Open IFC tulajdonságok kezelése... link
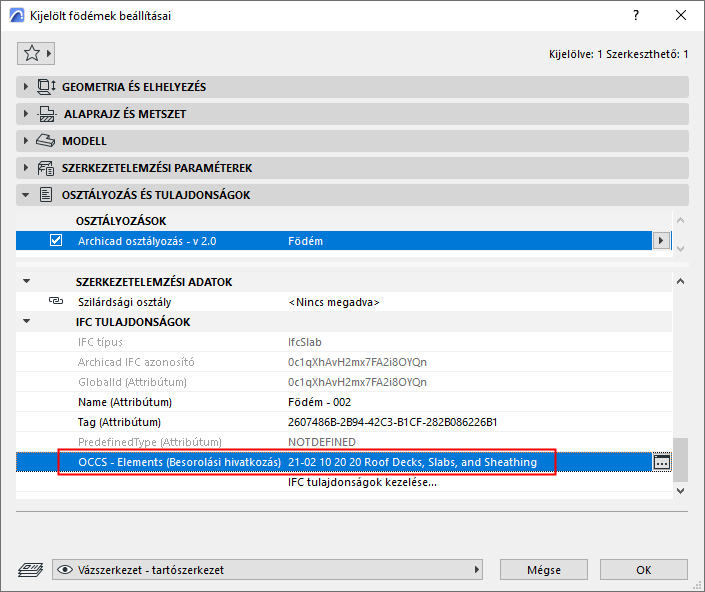705x592 pixels. [x=362, y=482]
